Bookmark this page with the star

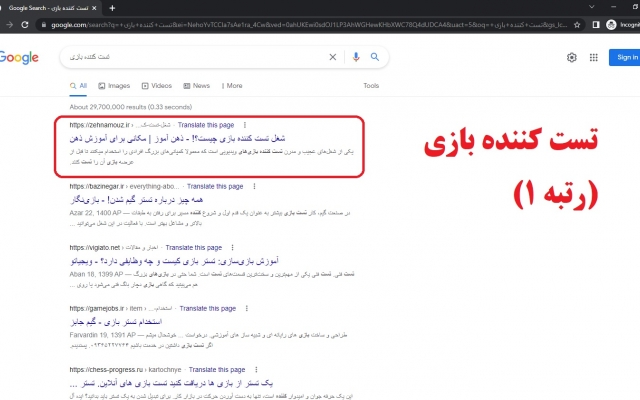(x=577, y=25)
